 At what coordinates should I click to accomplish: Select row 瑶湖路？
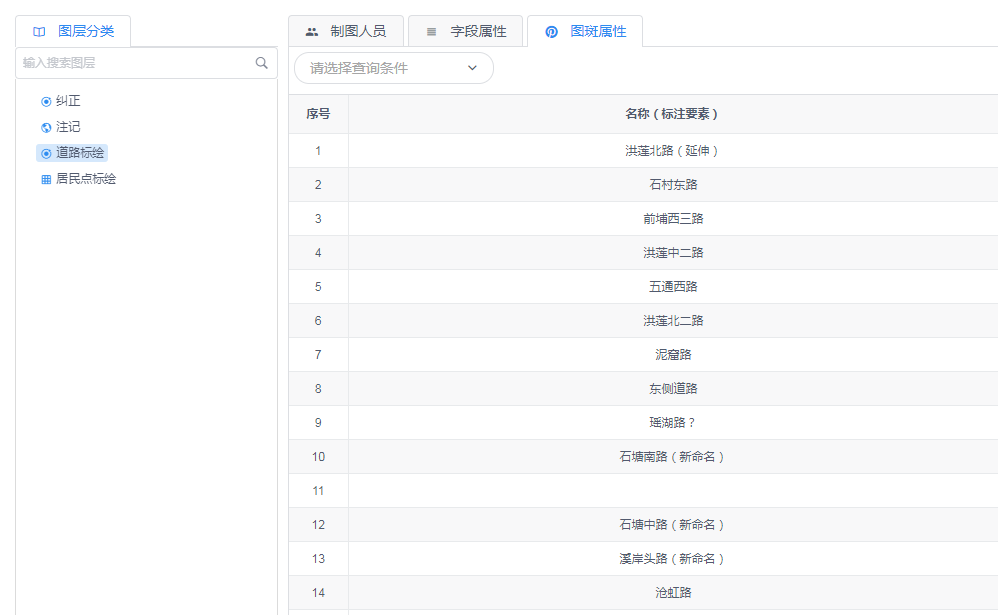tap(643, 423)
